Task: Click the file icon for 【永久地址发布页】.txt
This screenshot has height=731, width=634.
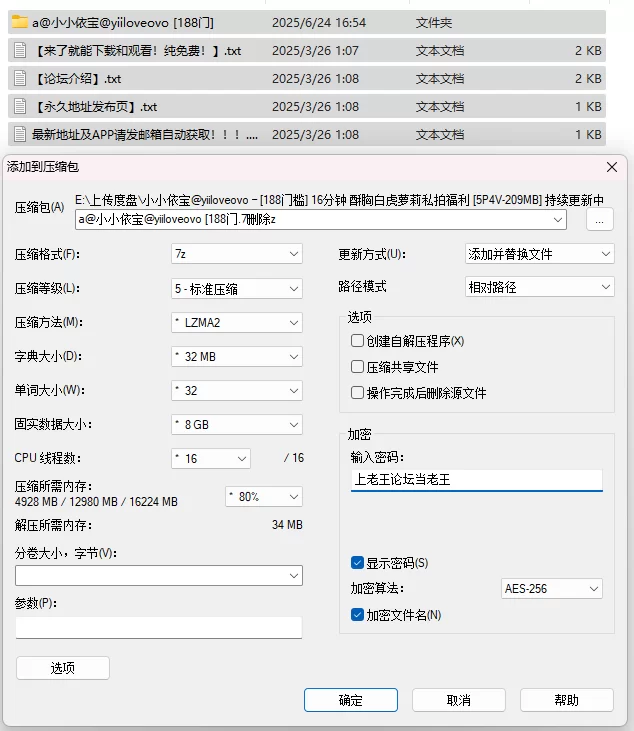Action: [20, 106]
